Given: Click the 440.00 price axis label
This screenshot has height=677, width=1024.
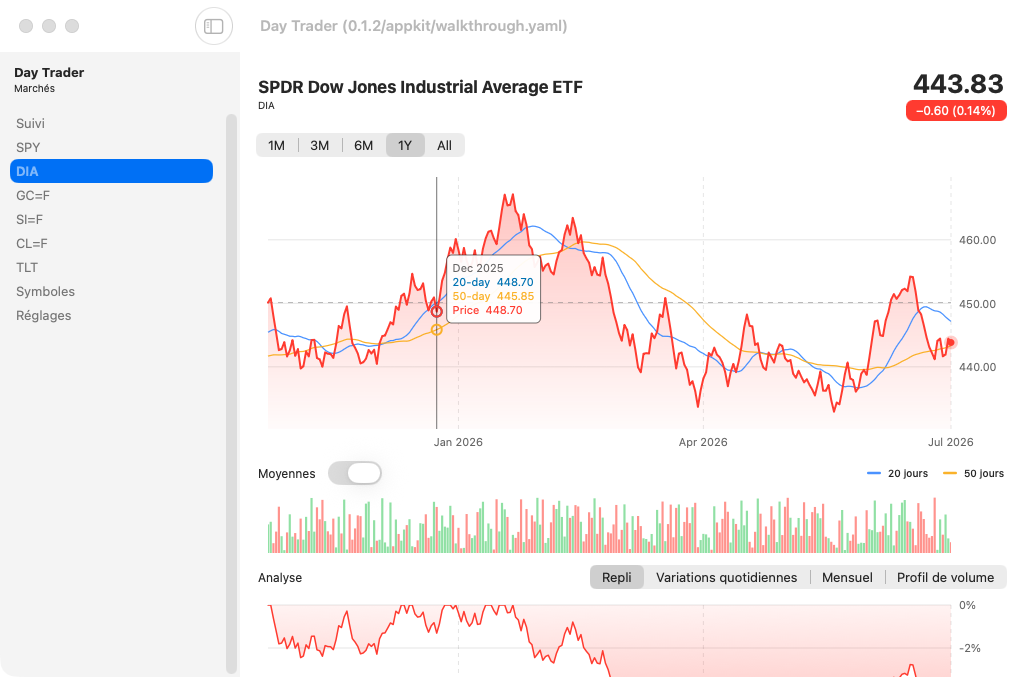Looking at the screenshot, I should coord(977,368).
